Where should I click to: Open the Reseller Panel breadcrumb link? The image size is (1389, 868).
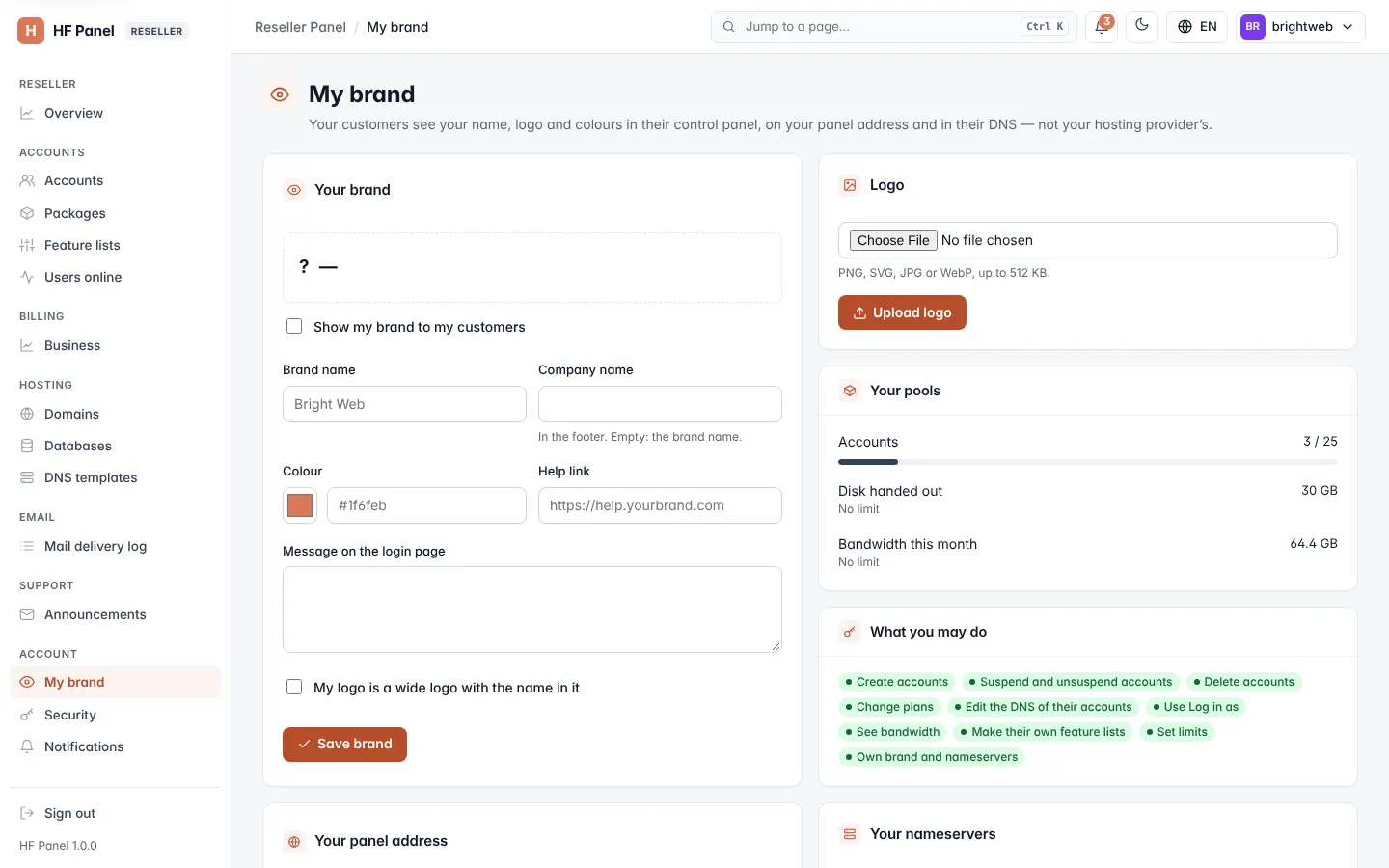click(x=300, y=27)
